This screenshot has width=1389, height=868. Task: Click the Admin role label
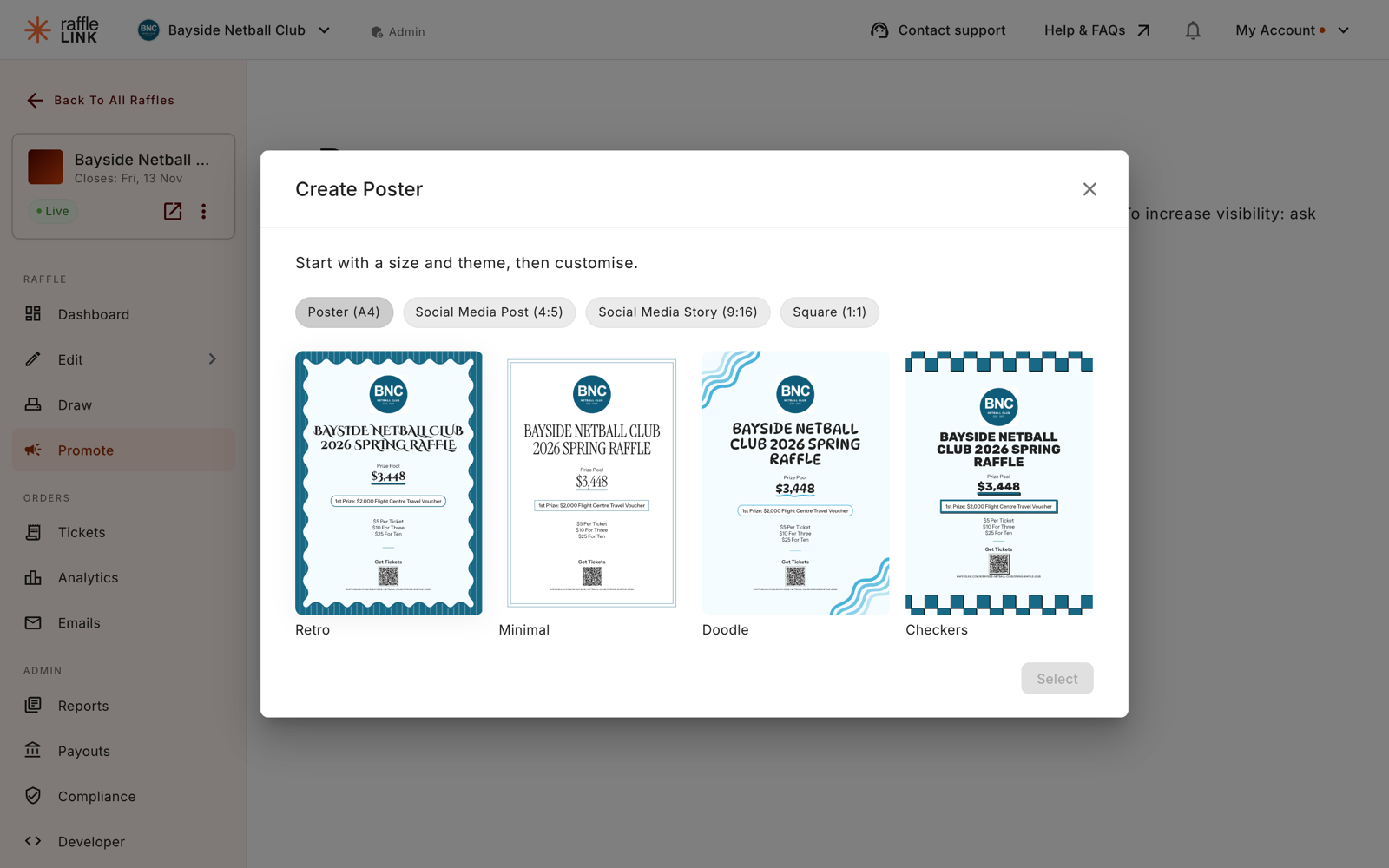coord(398,31)
